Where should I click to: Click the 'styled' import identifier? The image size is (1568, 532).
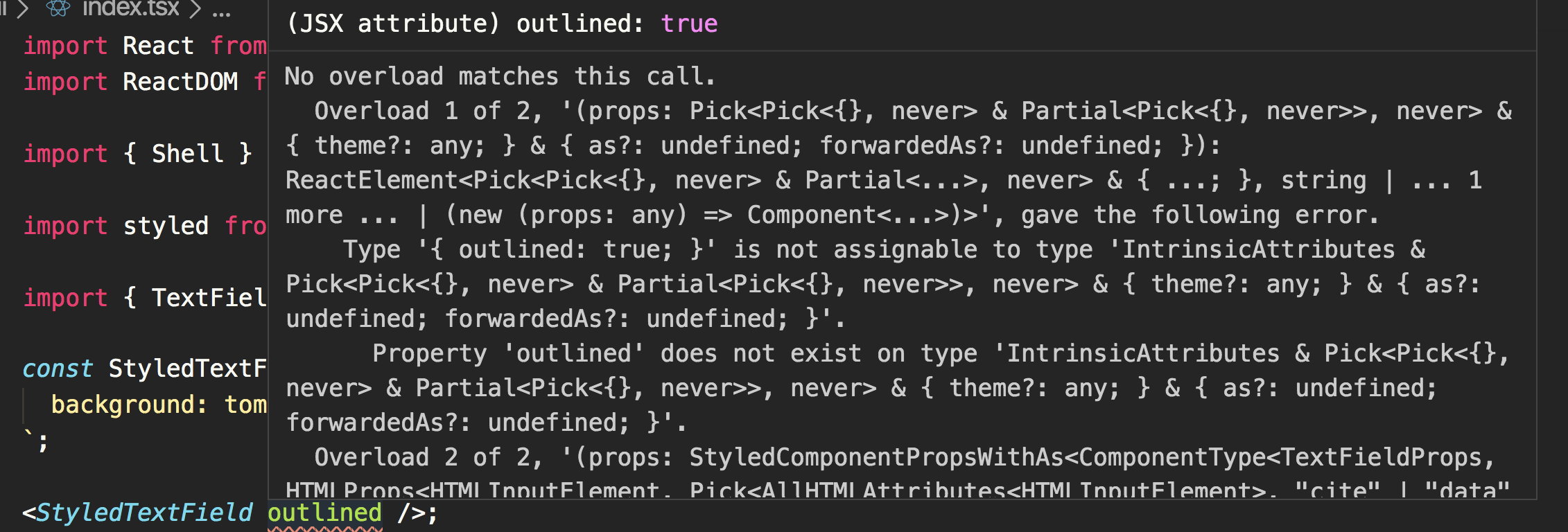pyautogui.click(x=166, y=226)
